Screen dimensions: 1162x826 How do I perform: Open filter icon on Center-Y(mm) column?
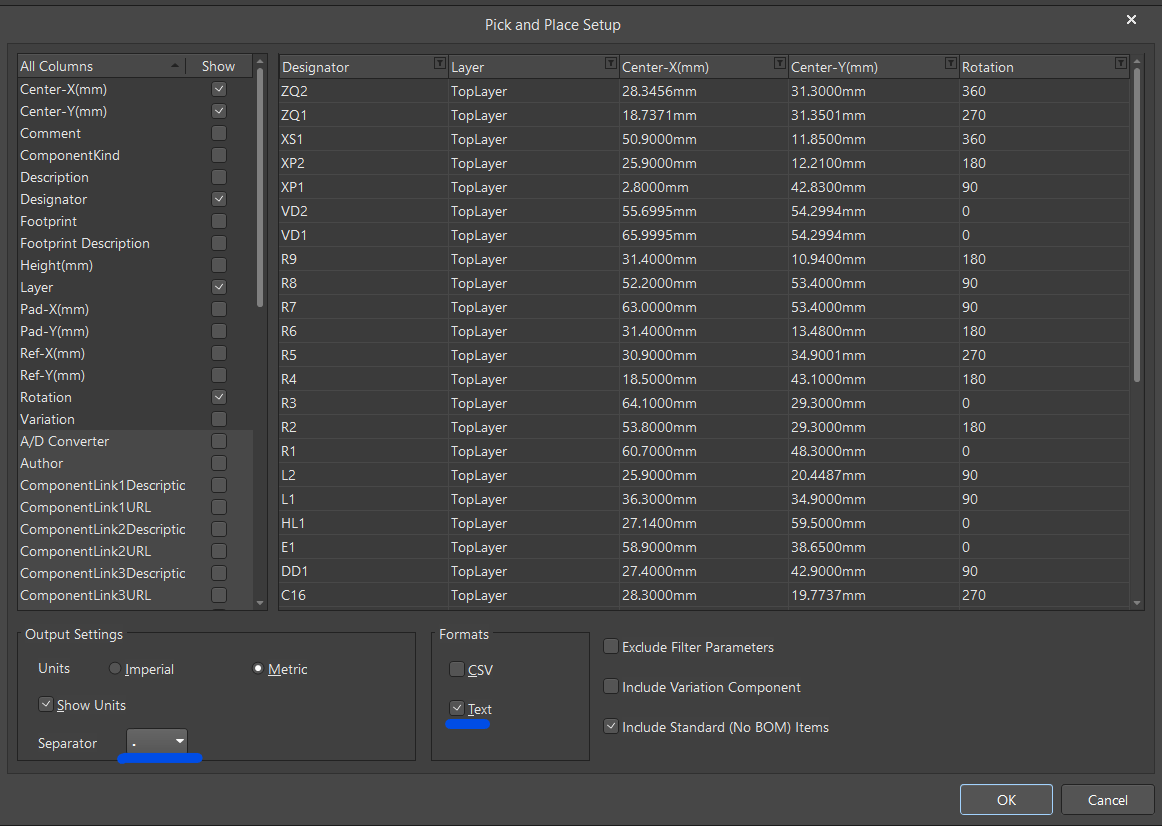pyautogui.click(x=950, y=64)
